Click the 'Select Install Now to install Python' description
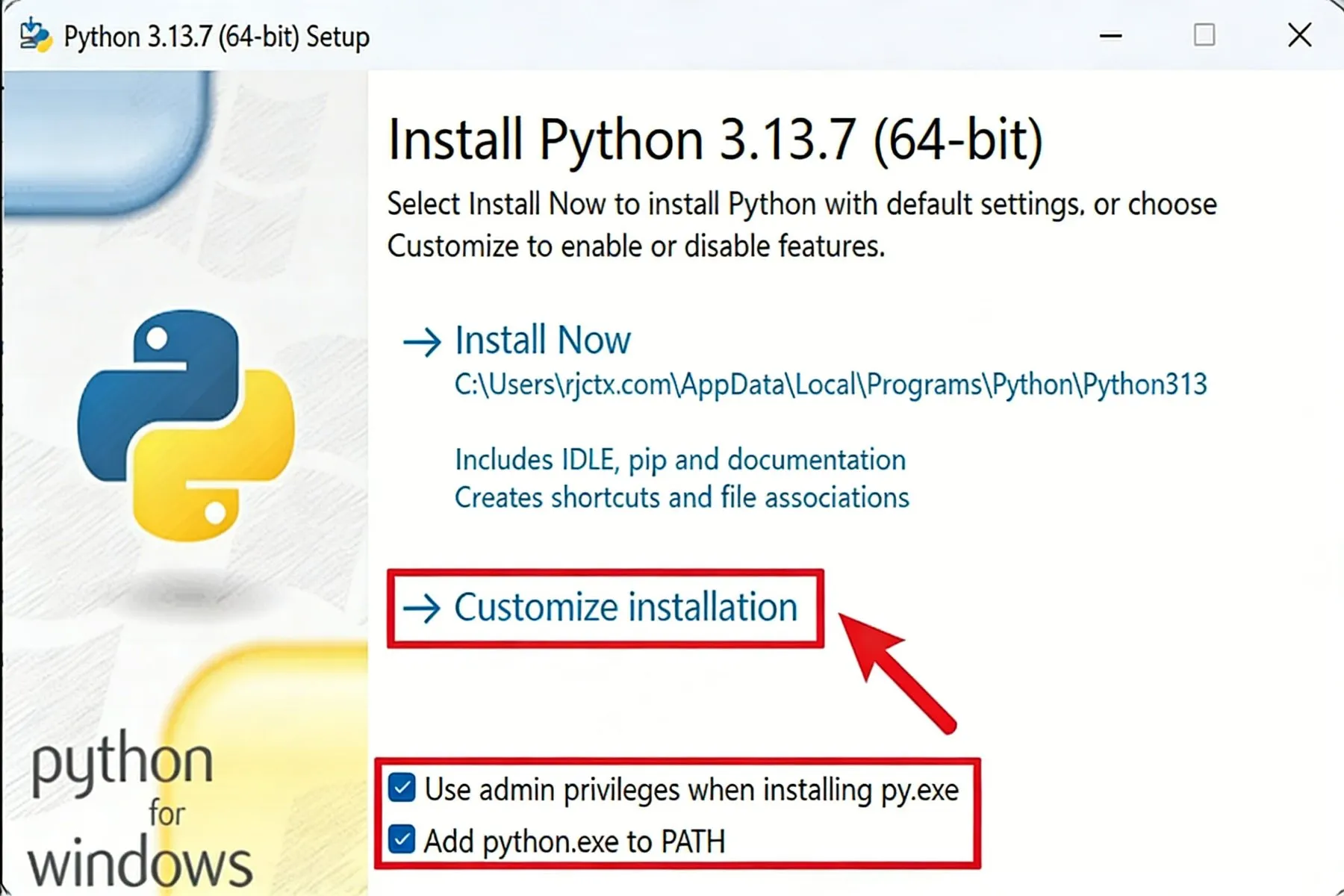Viewport: 1344px width, 896px height. tap(802, 225)
